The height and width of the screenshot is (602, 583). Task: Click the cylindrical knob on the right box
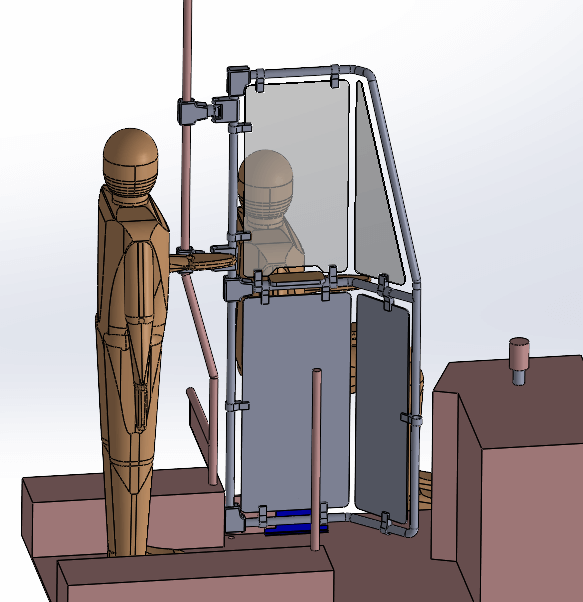coord(519,360)
